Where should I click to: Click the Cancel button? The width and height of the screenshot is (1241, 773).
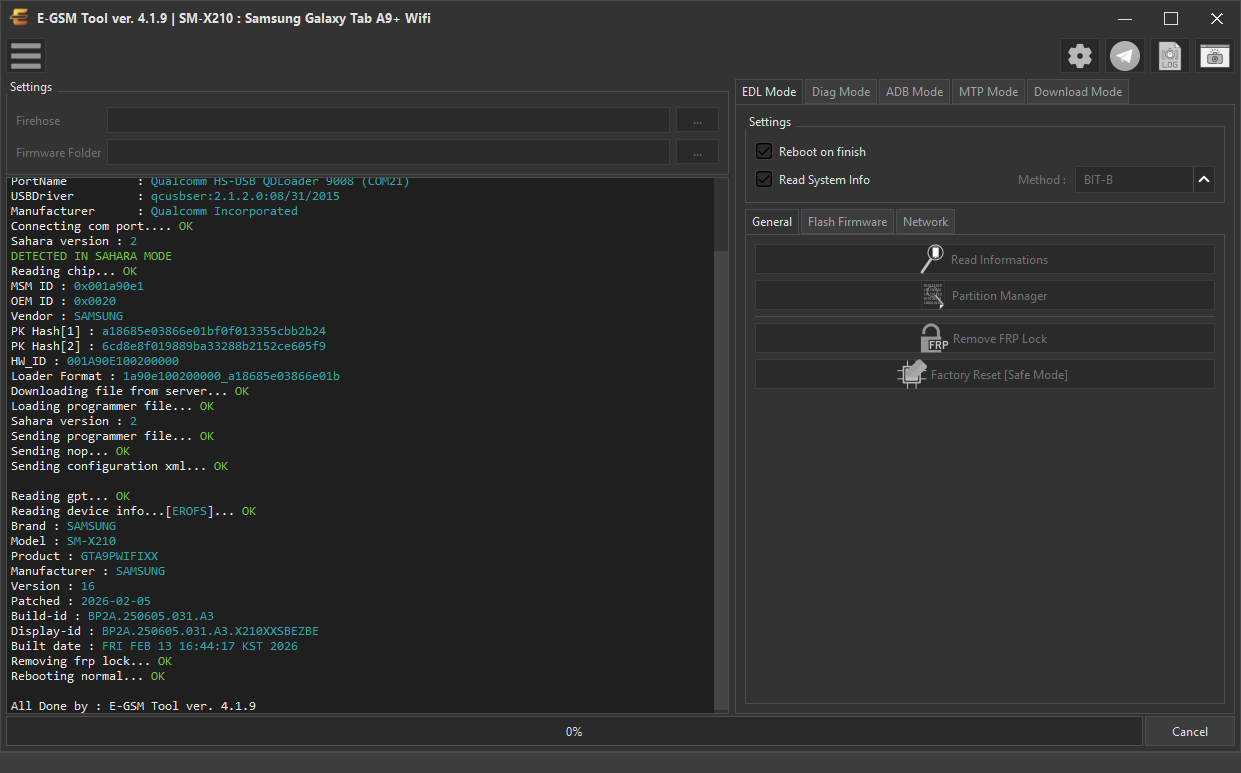pos(1189,731)
